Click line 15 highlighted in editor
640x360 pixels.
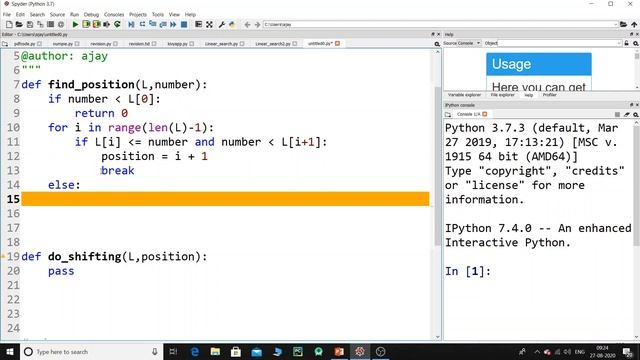click(x=225, y=199)
